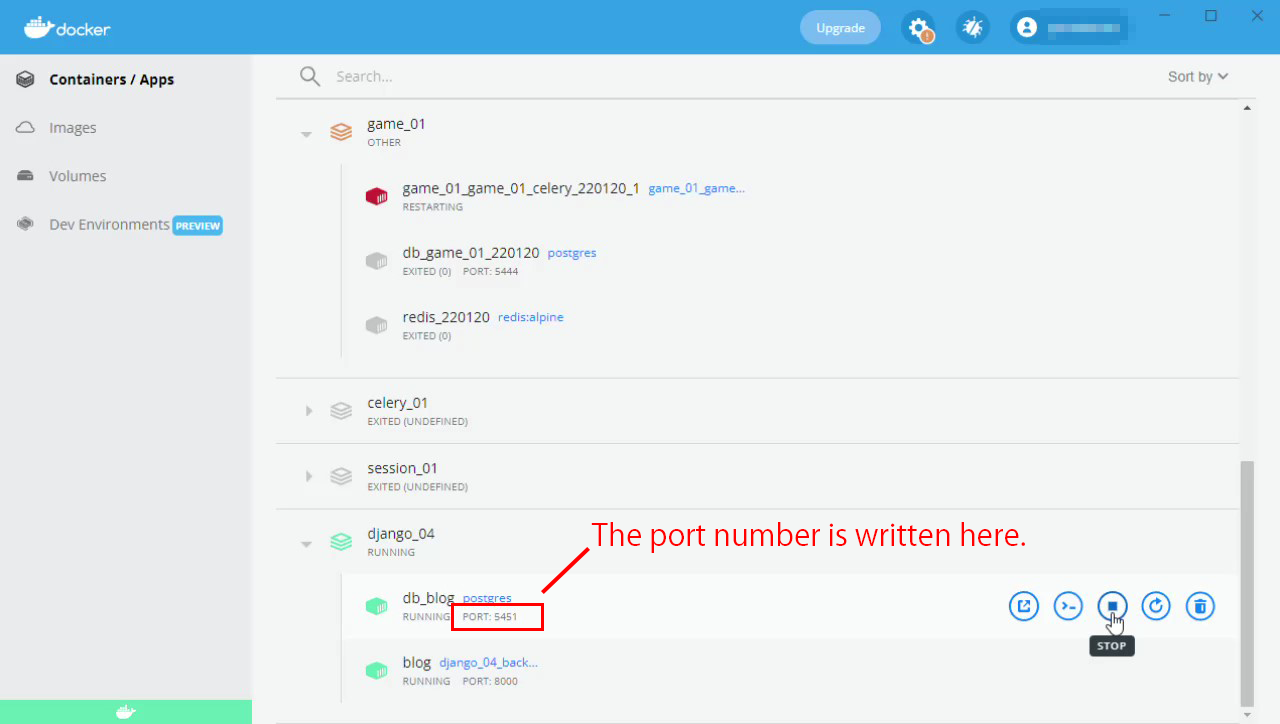Click the red celery container icon

[x=376, y=196]
